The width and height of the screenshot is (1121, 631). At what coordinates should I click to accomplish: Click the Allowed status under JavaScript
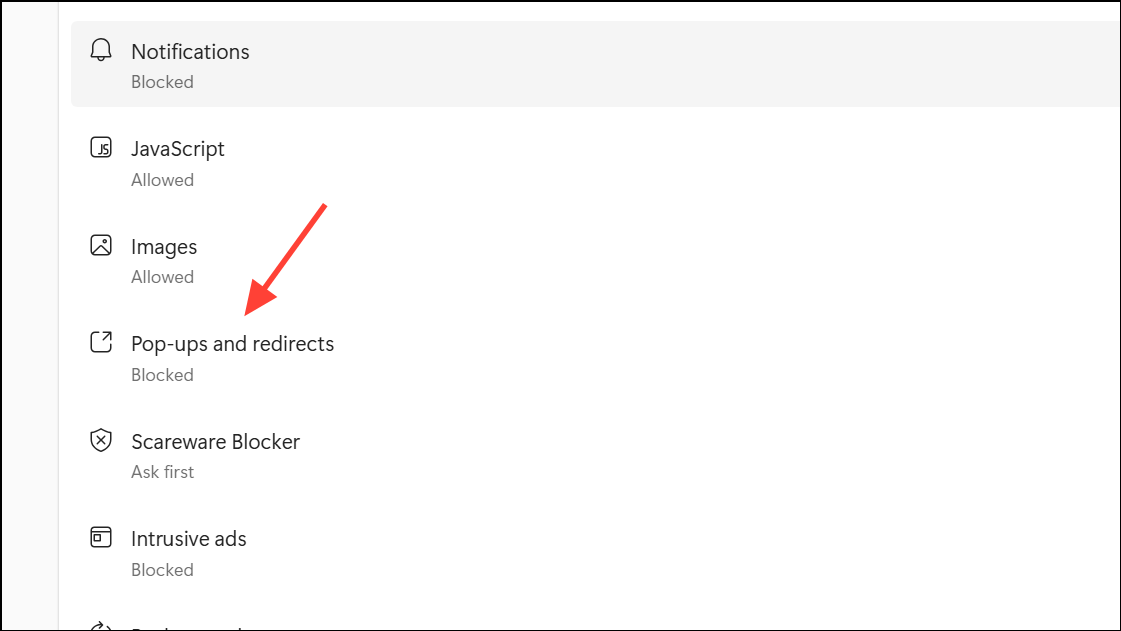(x=162, y=180)
